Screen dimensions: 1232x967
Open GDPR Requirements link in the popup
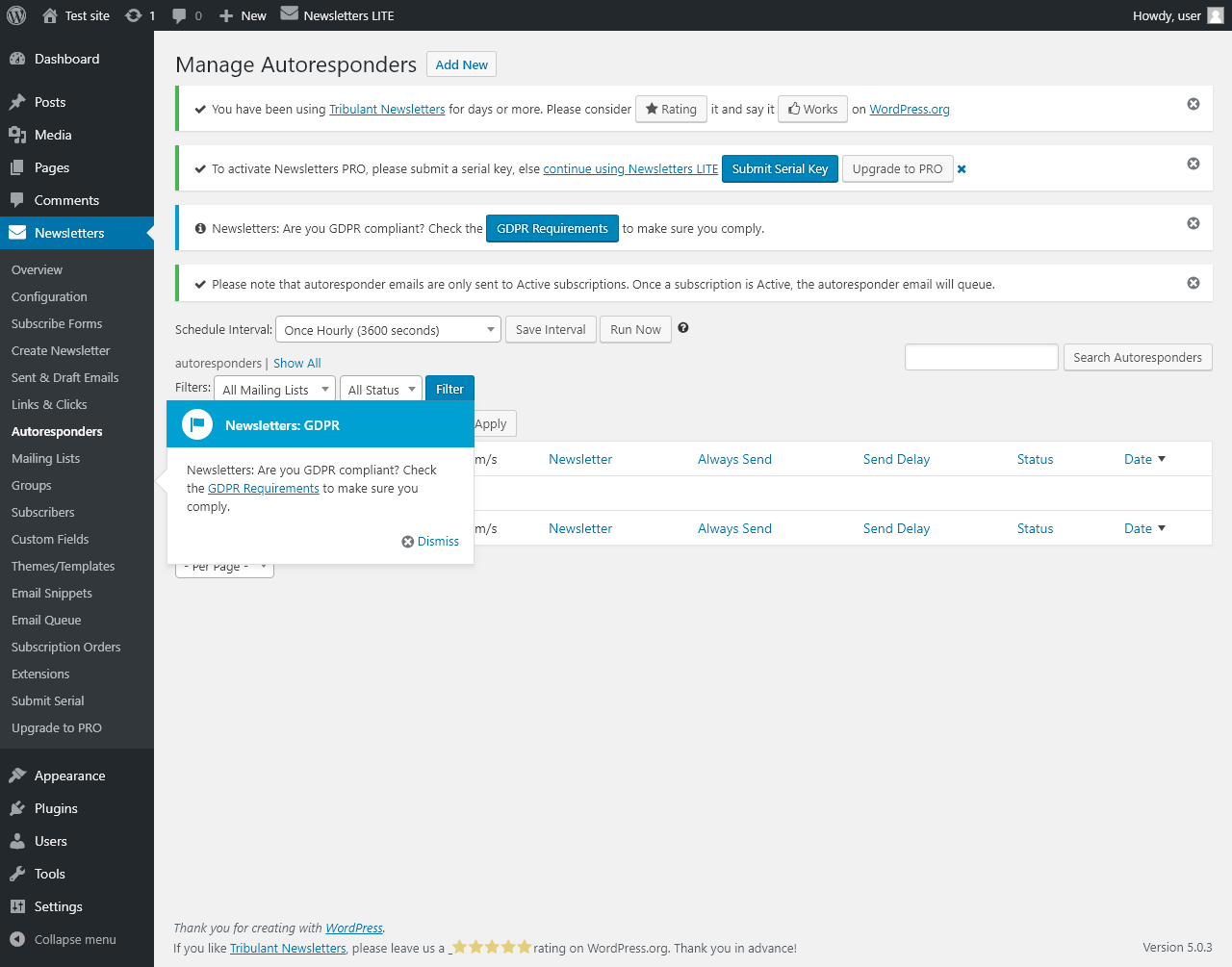pyautogui.click(x=264, y=489)
